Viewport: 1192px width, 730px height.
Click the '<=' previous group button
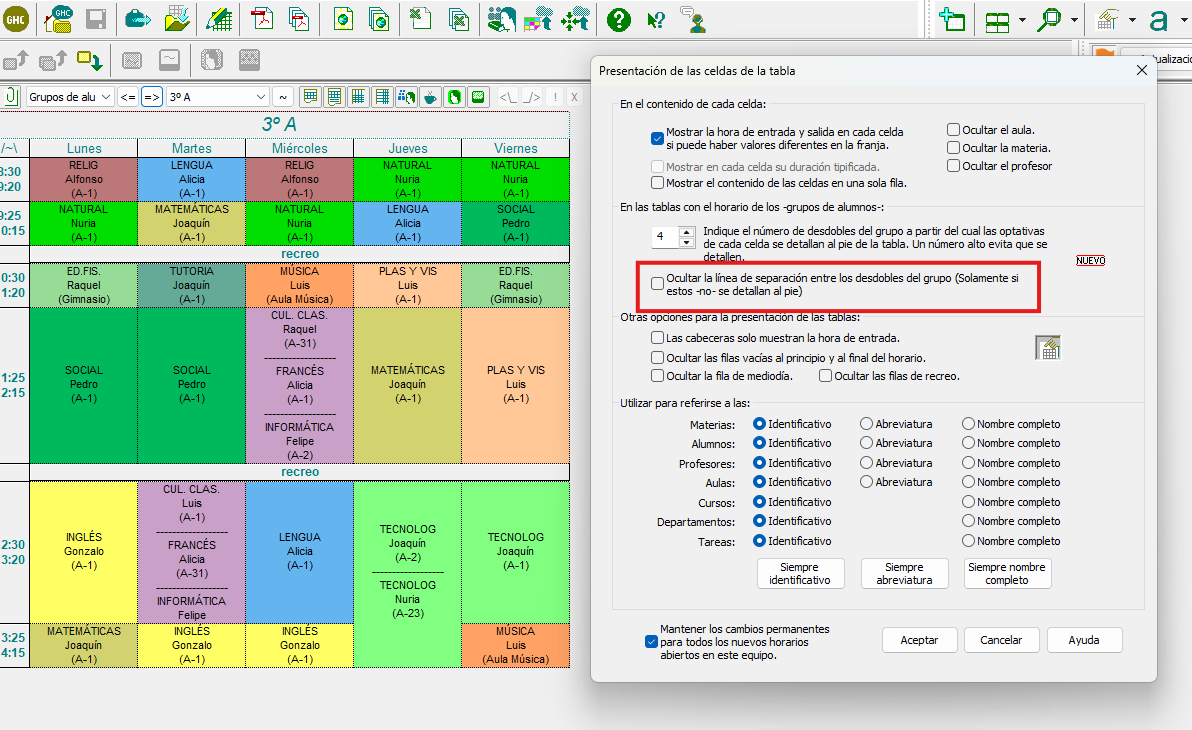pos(128,97)
